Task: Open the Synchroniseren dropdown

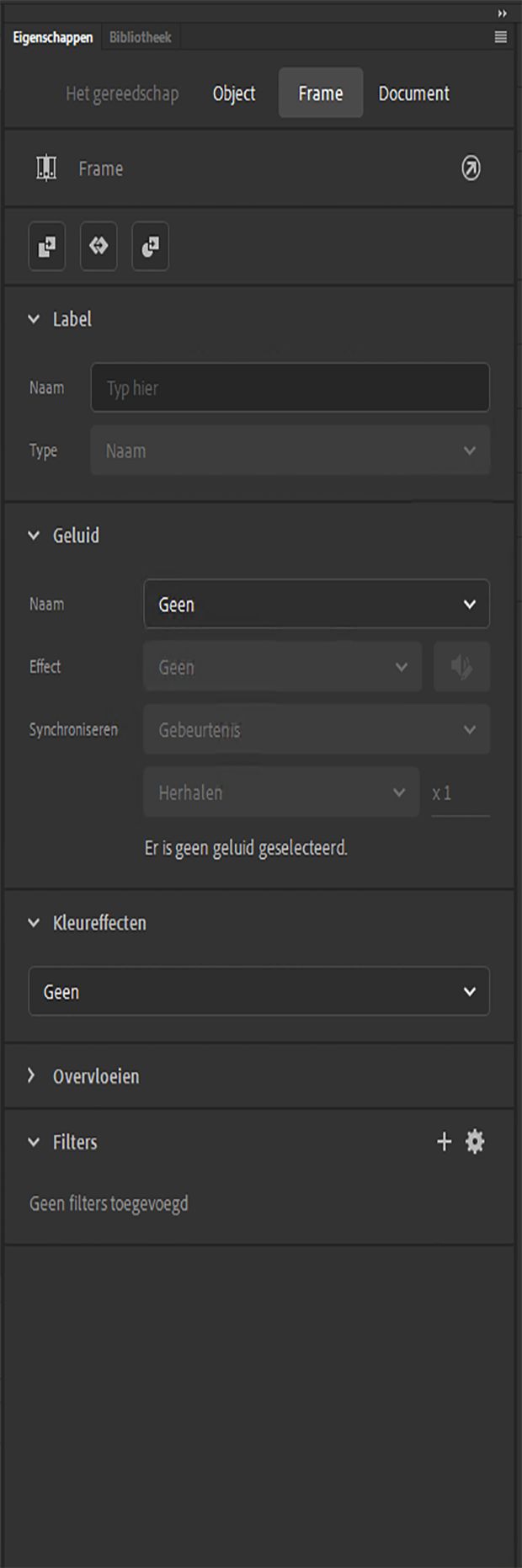Action: [316, 729]
